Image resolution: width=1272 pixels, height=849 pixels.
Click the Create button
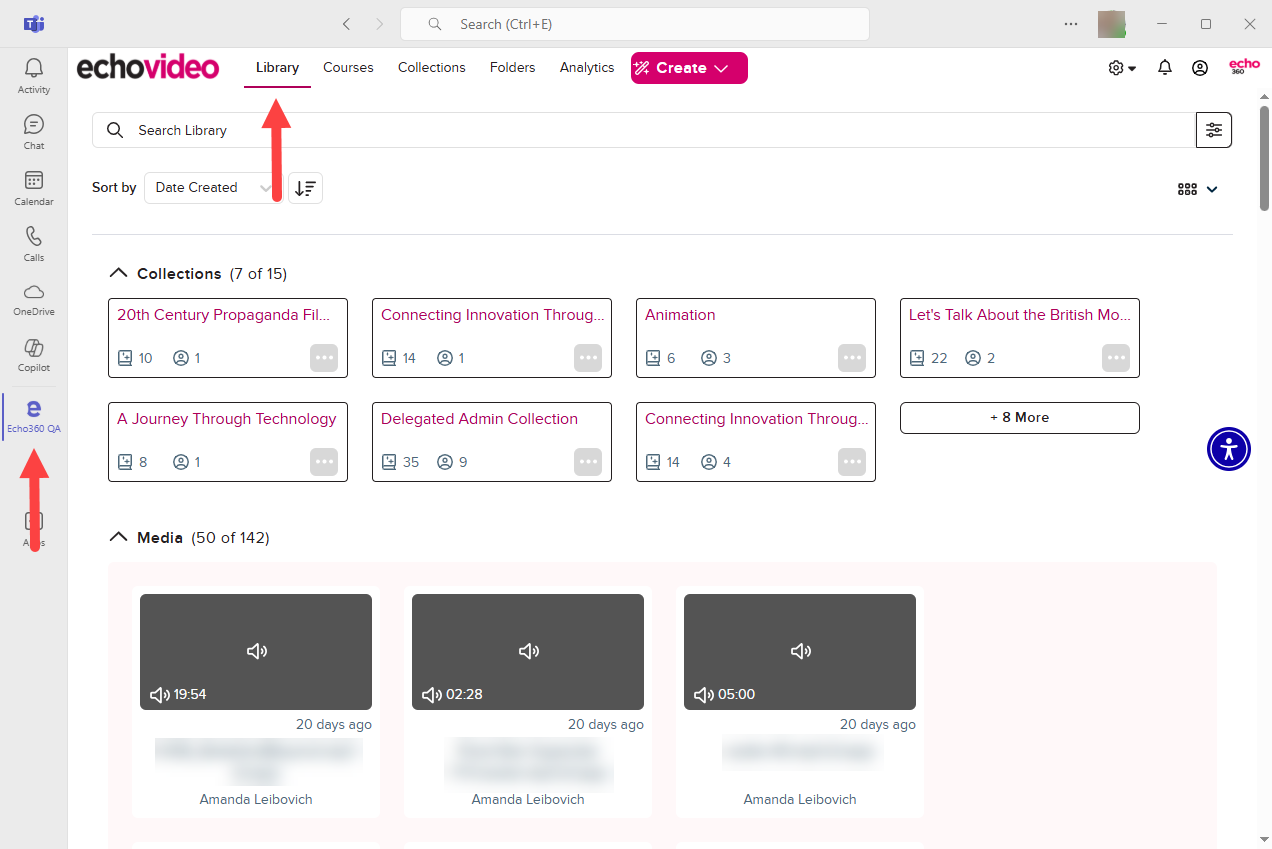(x=689, y=68)
